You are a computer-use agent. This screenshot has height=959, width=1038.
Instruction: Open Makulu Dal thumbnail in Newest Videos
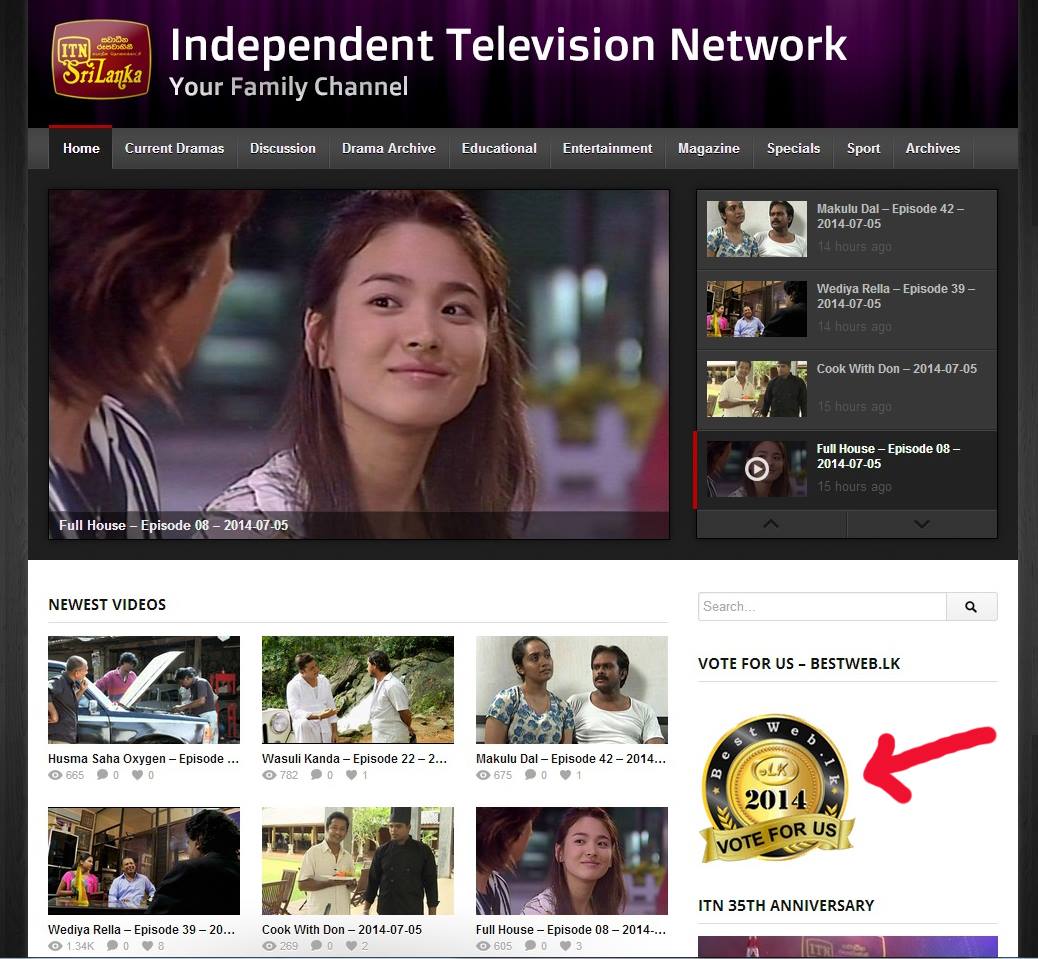[x=572, y=690]
